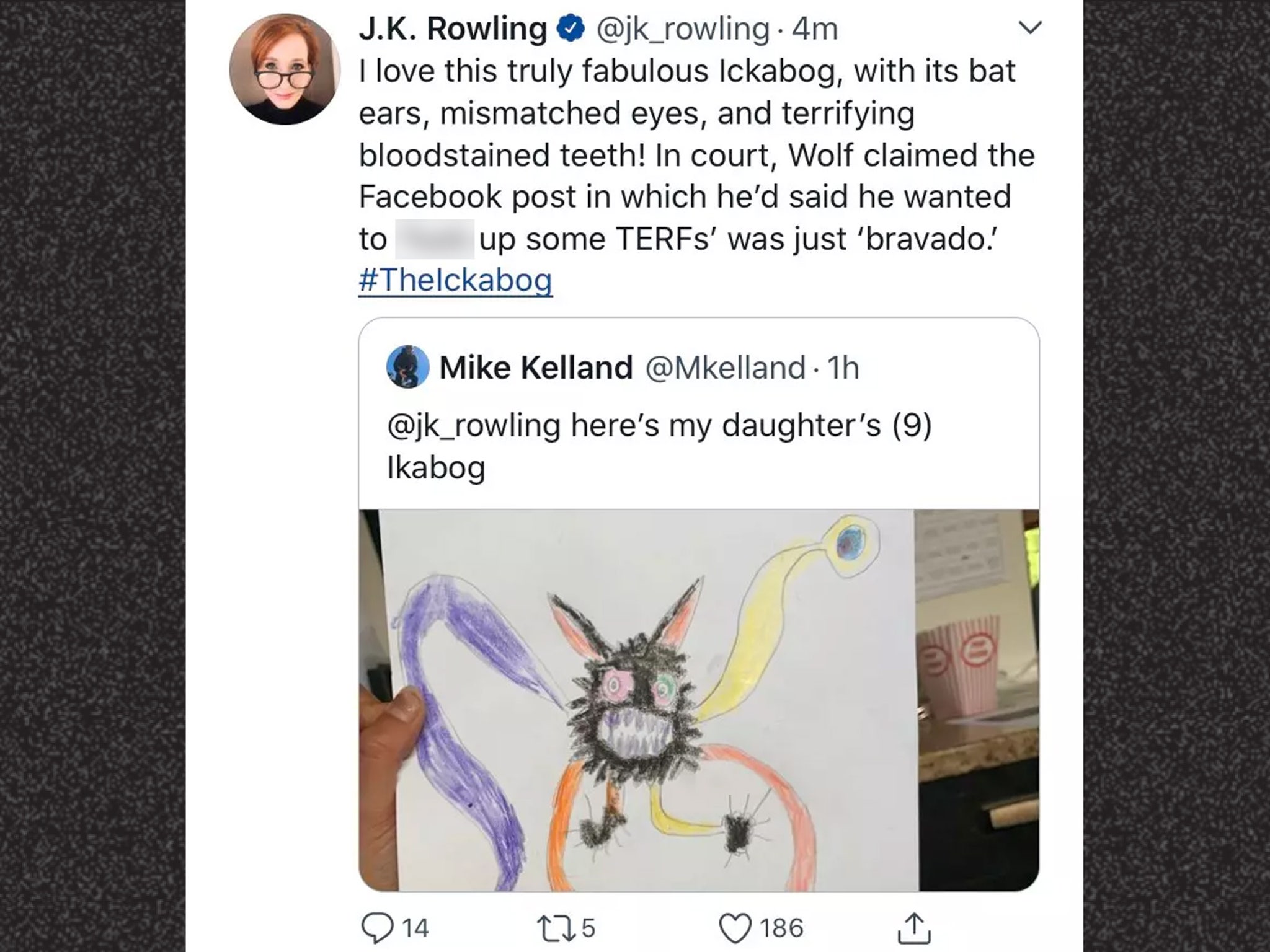This screenshot has width=1270, height=952.
Task: Expand the tweet options chevron
Action: coord(1029,28)
